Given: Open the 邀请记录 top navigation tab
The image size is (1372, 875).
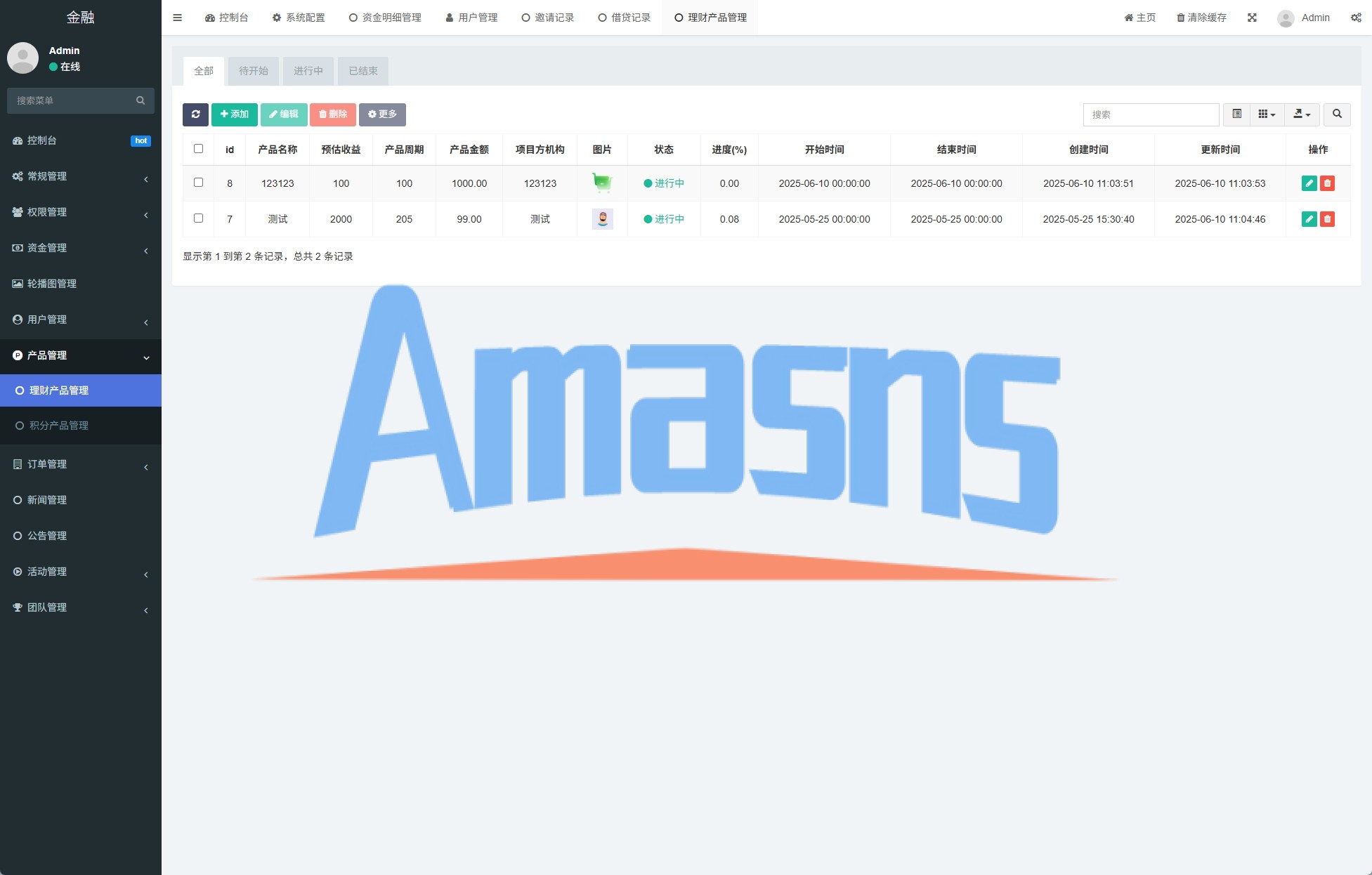Looking at the screenshot, I should pyautogui.click(x=548, y=18).
